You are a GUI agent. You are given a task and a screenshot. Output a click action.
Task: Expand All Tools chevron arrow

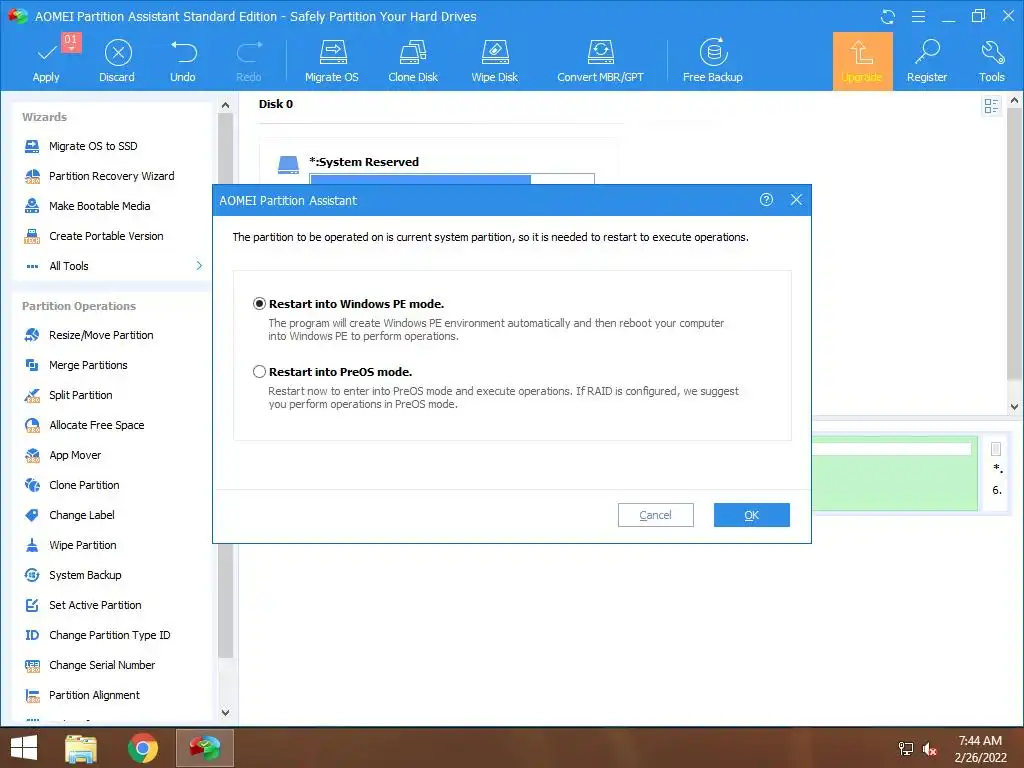tap(199, 265)
